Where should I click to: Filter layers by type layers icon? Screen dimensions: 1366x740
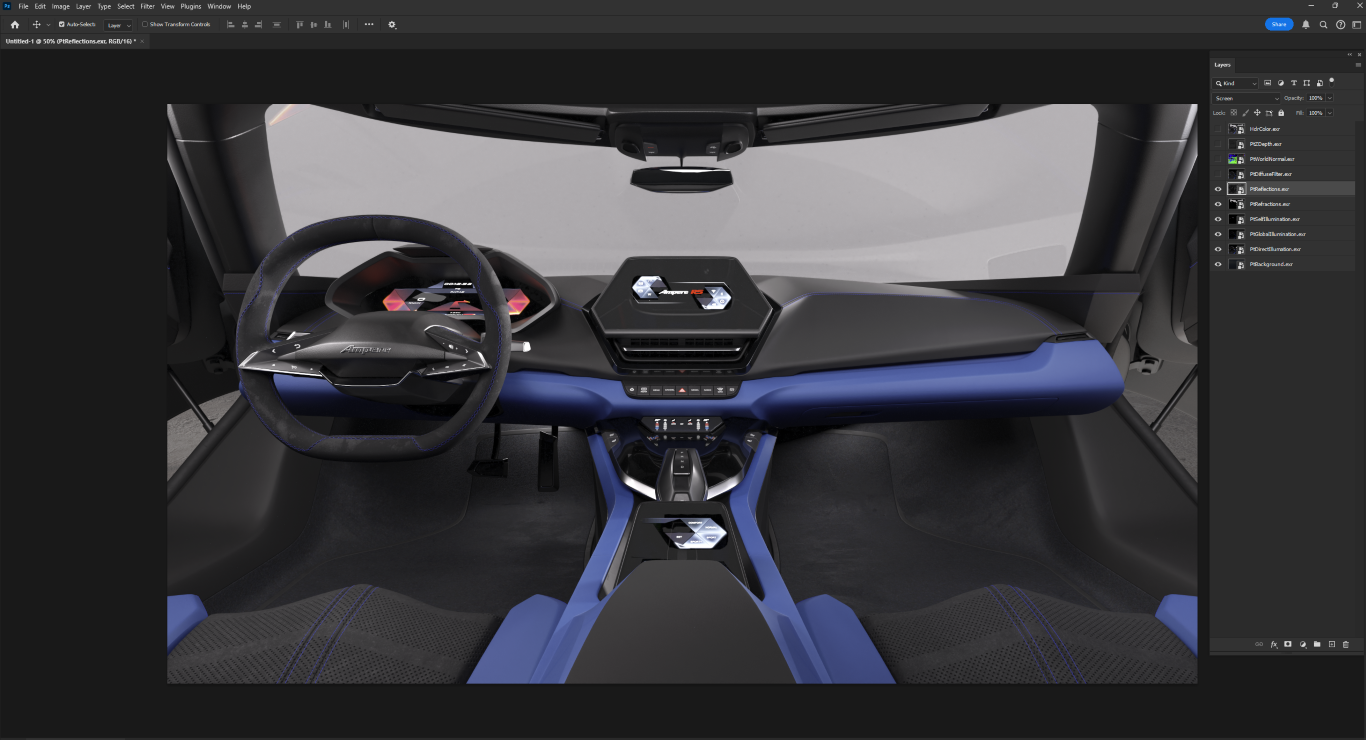pyautogui.click(x=1294, y=83)
